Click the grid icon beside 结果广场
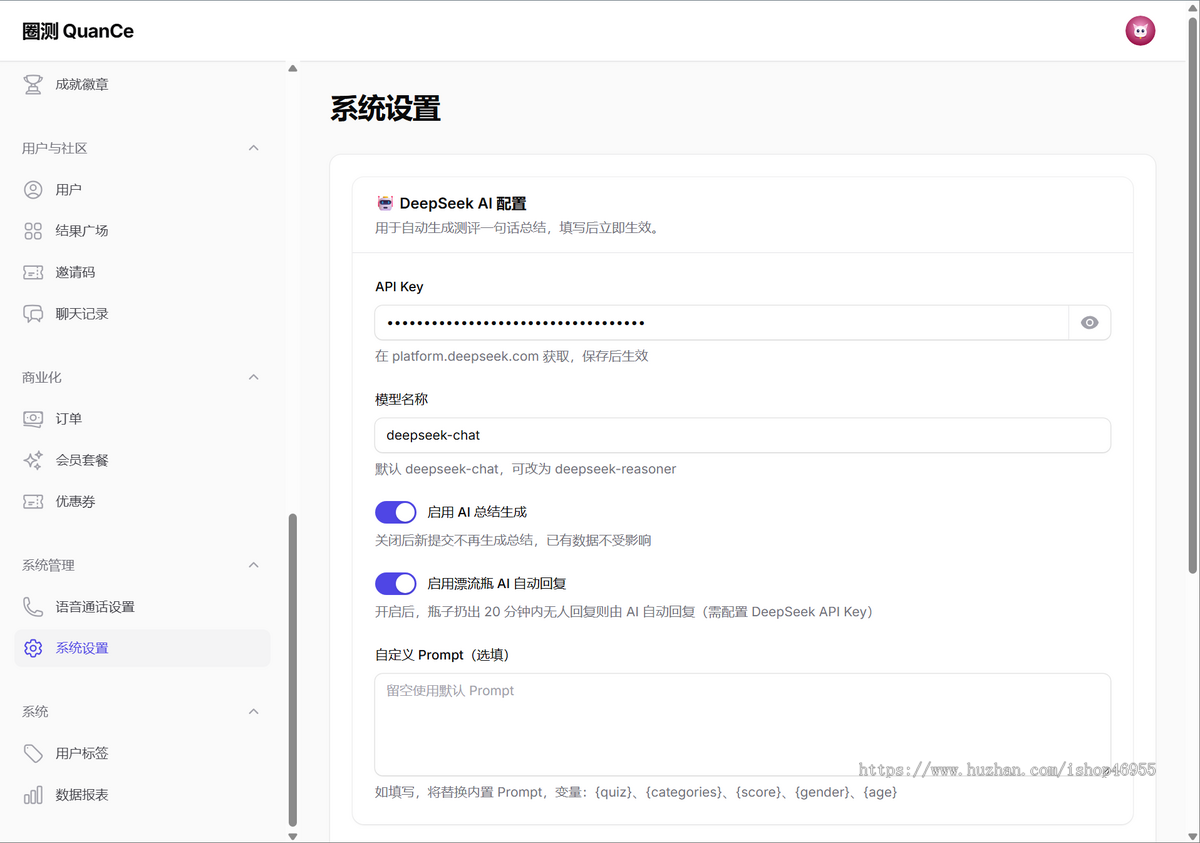Screen dimensions: 1200x843 pyautogui.click(x=33, y=231)
